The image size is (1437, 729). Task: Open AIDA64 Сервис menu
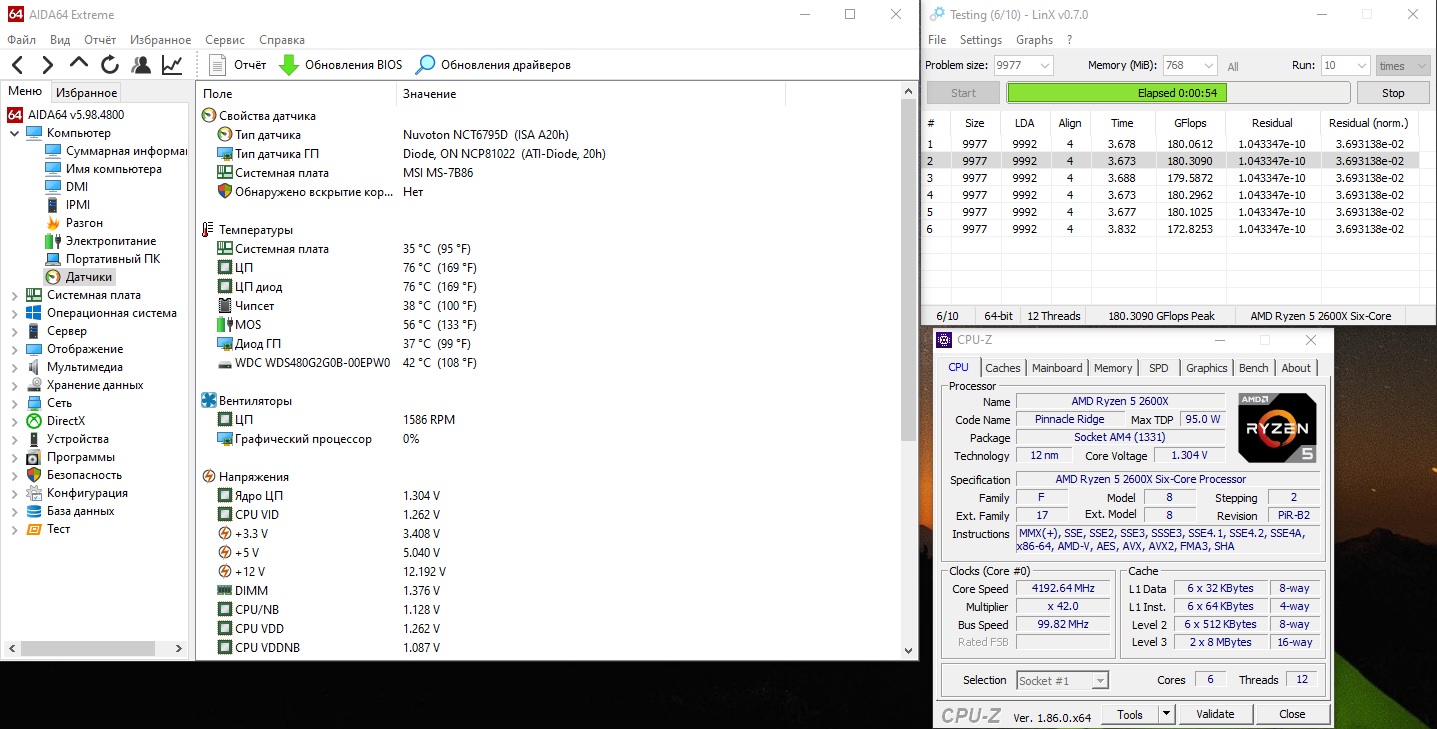[225, 40]
